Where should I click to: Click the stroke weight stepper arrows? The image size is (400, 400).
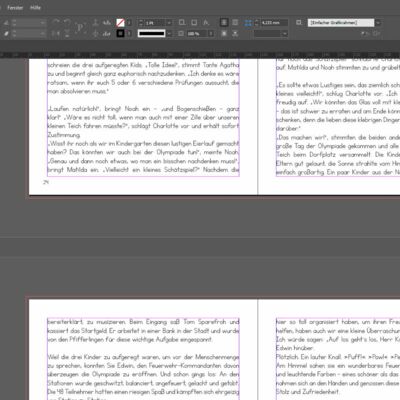[x=141, y=23]
